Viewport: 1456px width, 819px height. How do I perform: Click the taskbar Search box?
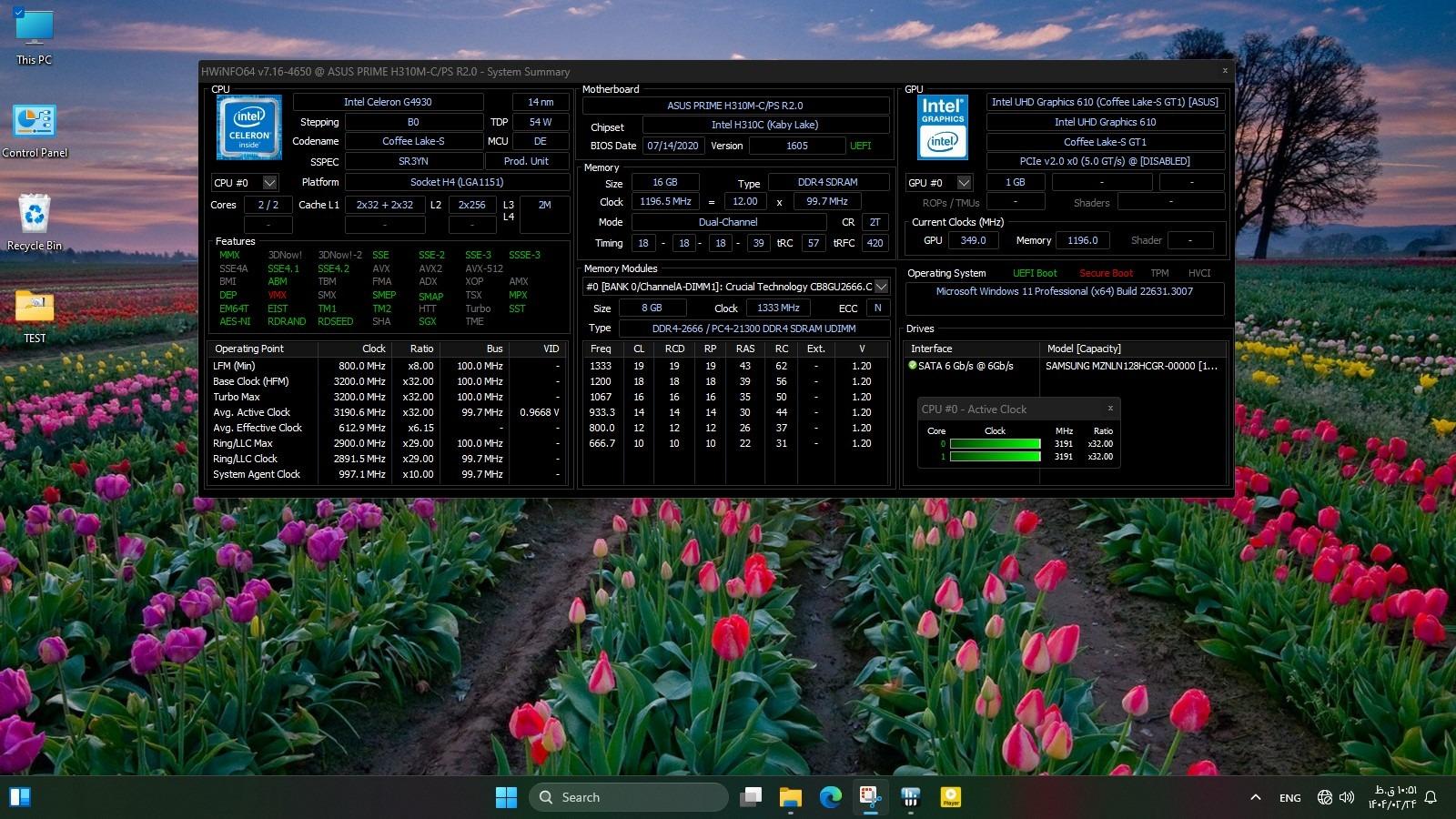tap(628, 797)
